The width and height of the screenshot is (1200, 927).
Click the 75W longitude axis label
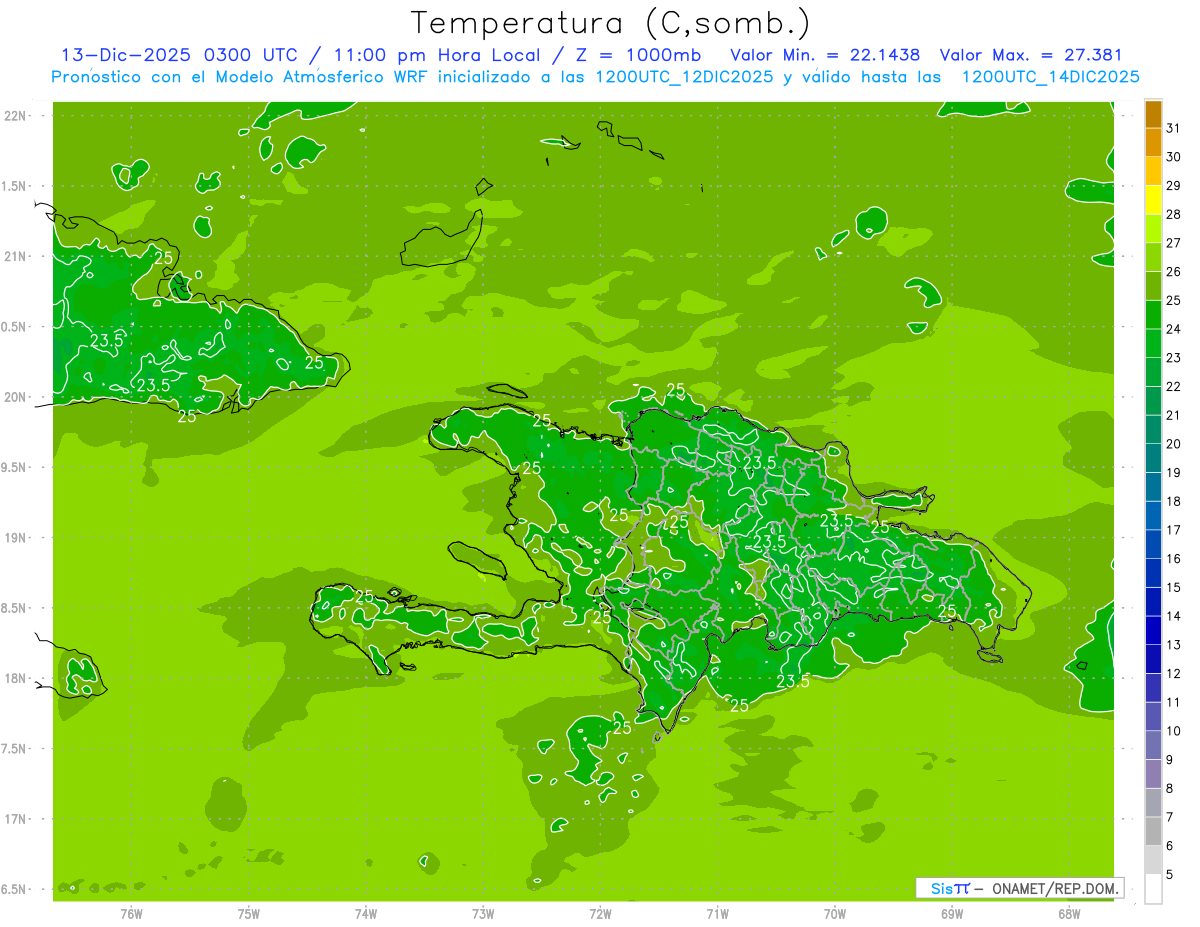(x=248, y=913)
